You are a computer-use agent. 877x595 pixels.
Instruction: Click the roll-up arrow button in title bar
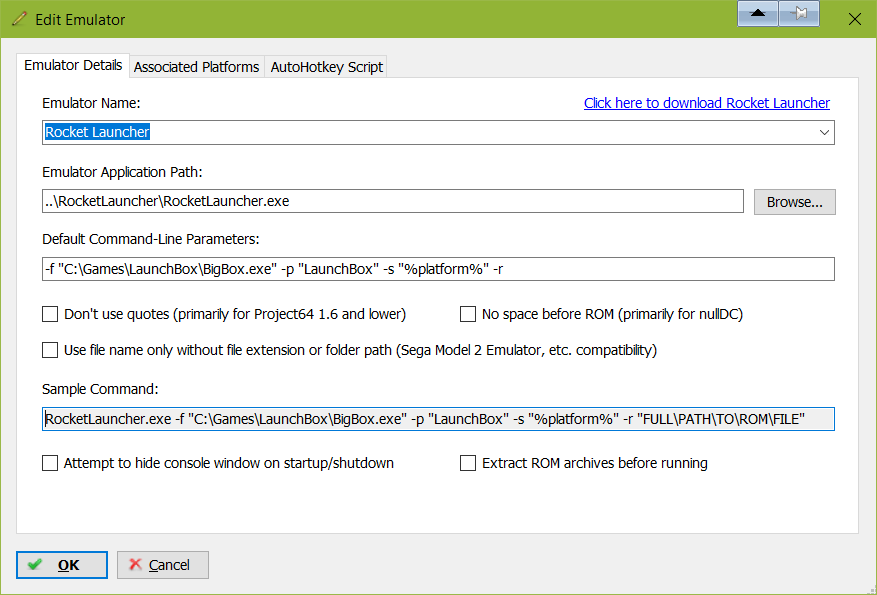point(757,13)
